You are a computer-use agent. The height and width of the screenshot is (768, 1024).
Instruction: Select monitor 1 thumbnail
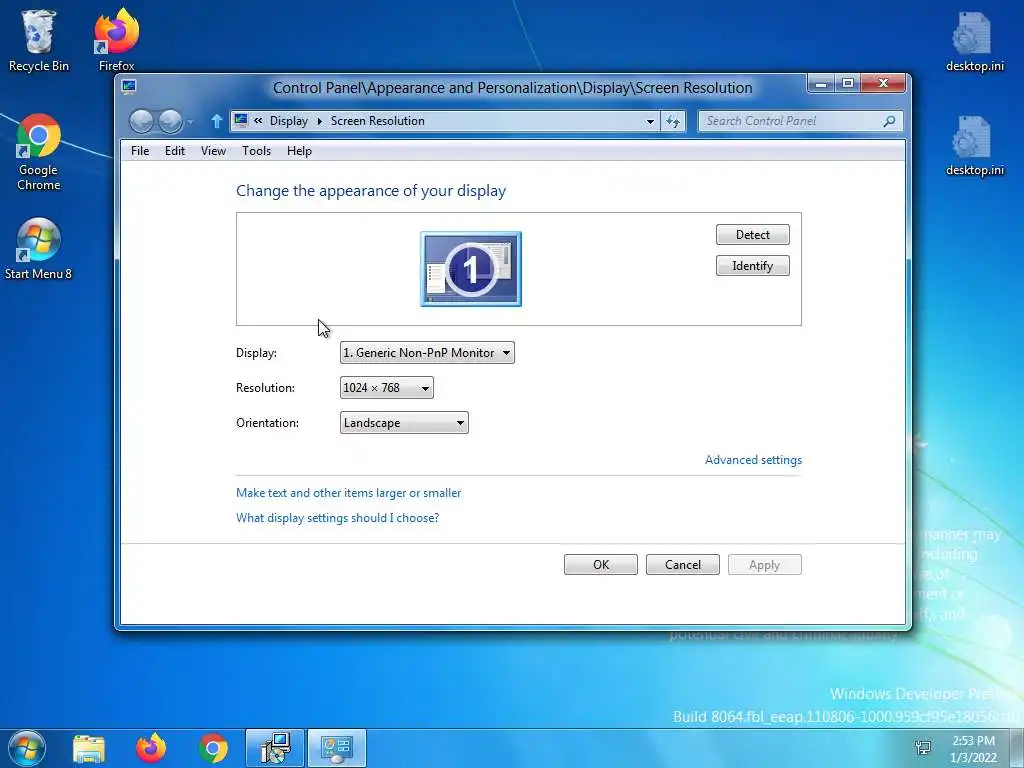point(471,268)
